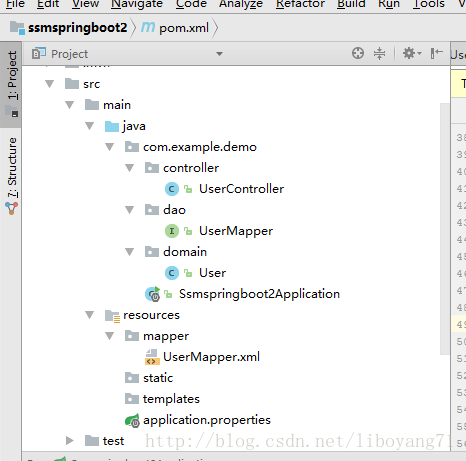
Task: Click the locate/scroll from source crosshair icon
Action: point(358,53)
